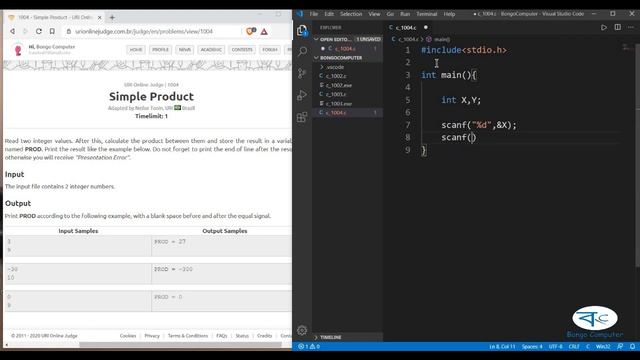Open Brave Shields lion icon

tap(251, 31)
